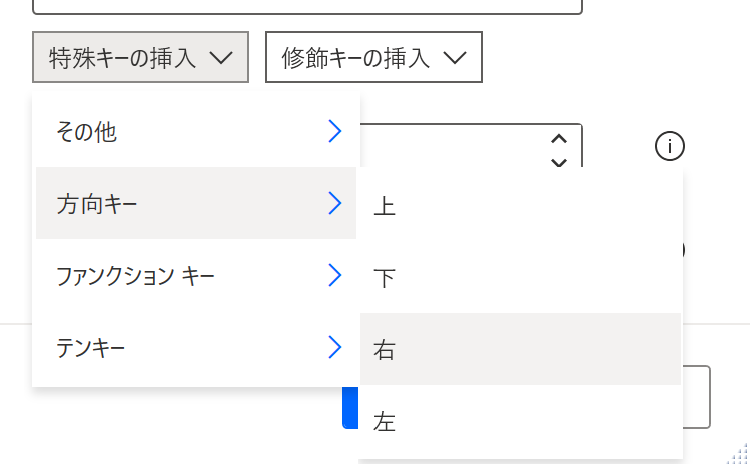The width and height of the screenshot is (750, 464).
Task: Click the chevron arrow next to テンキー
Action: tap(335, 346)
